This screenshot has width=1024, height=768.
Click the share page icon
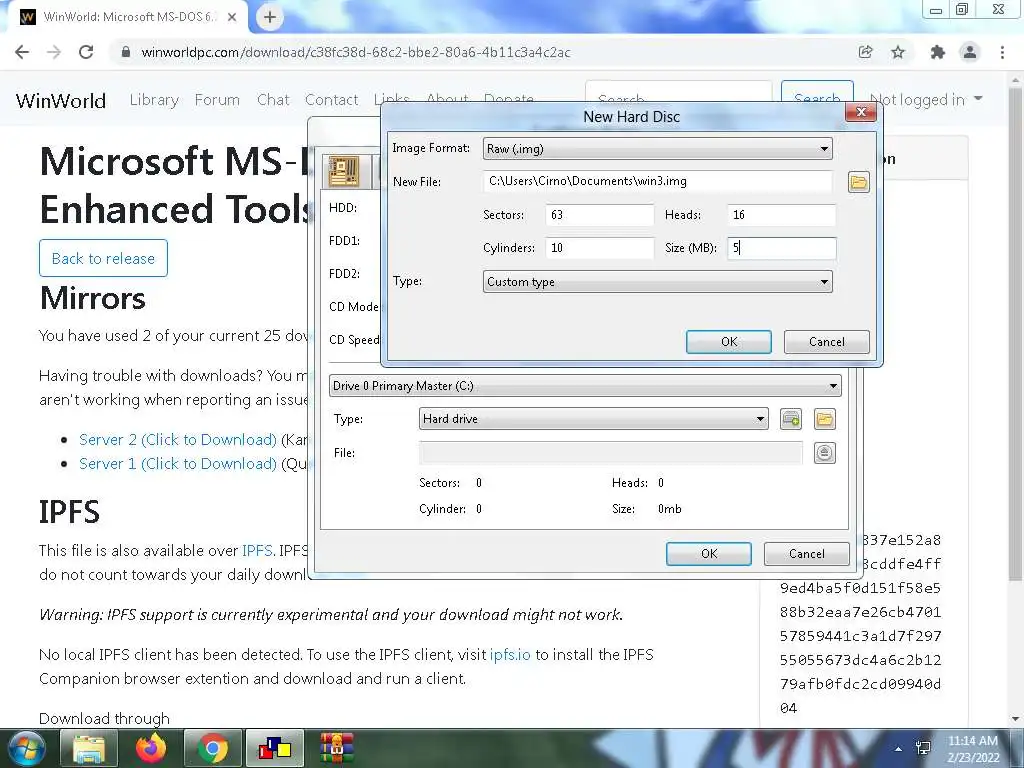coord(866,52)
